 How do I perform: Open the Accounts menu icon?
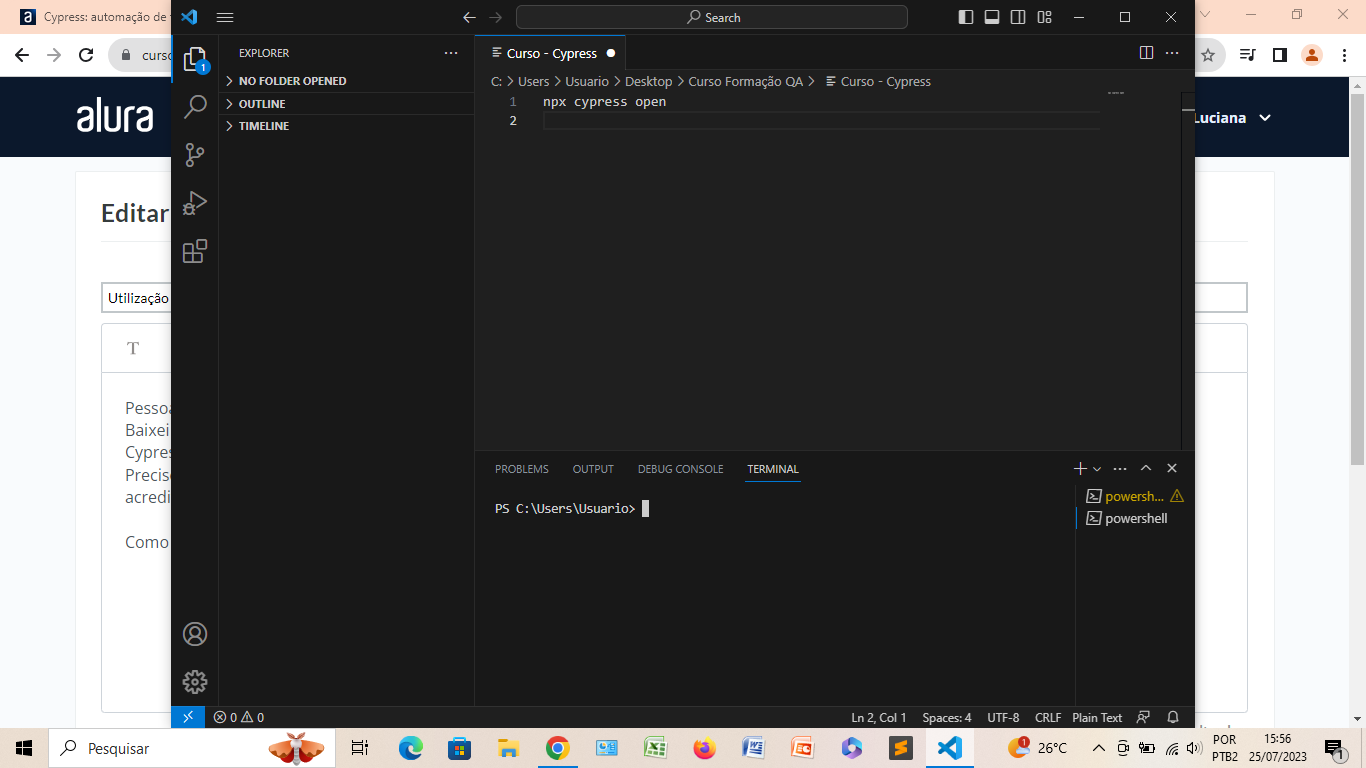(195, 634)
